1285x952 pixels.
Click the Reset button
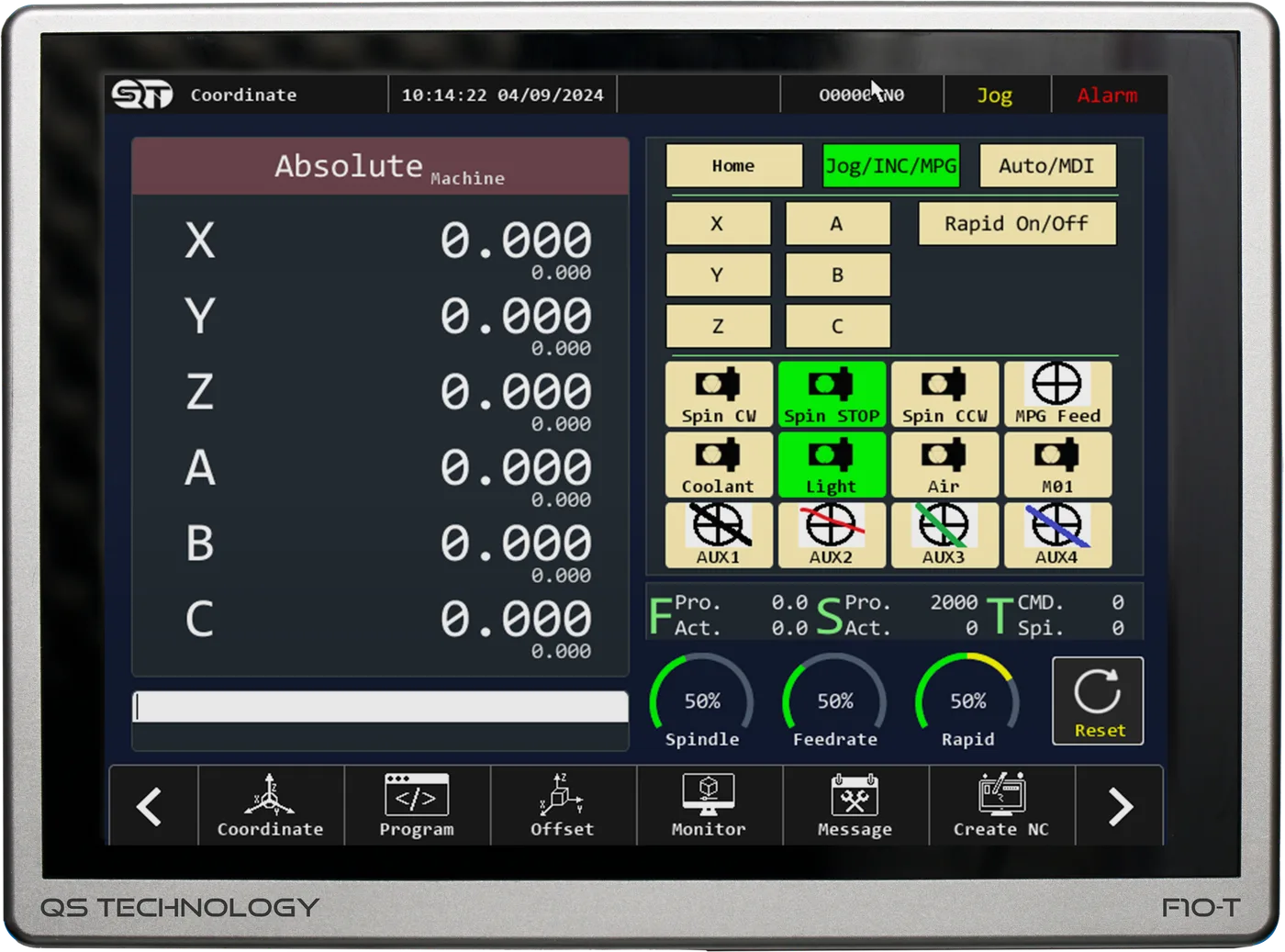coord(1098,701)
